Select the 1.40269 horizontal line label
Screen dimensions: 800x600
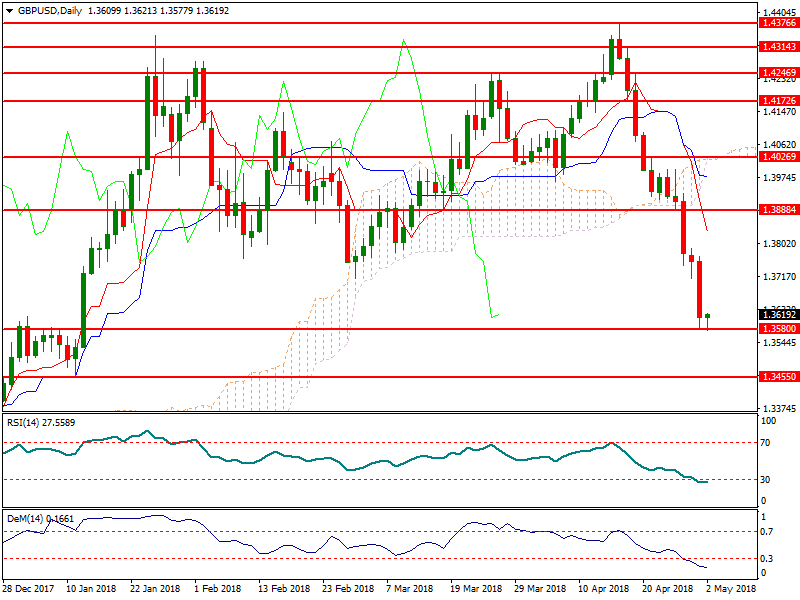click(778, 157)
